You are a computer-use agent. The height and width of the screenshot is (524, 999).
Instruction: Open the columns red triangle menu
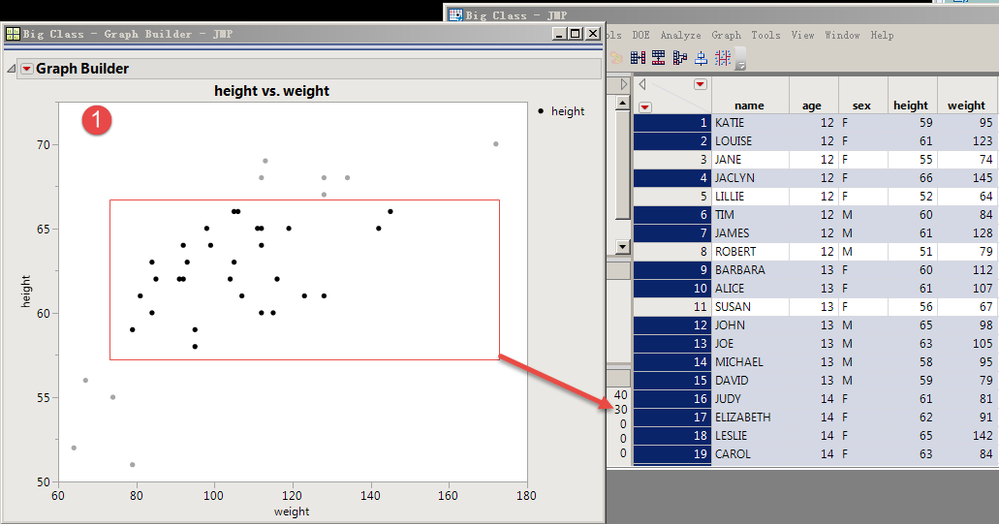click(700, 85)
